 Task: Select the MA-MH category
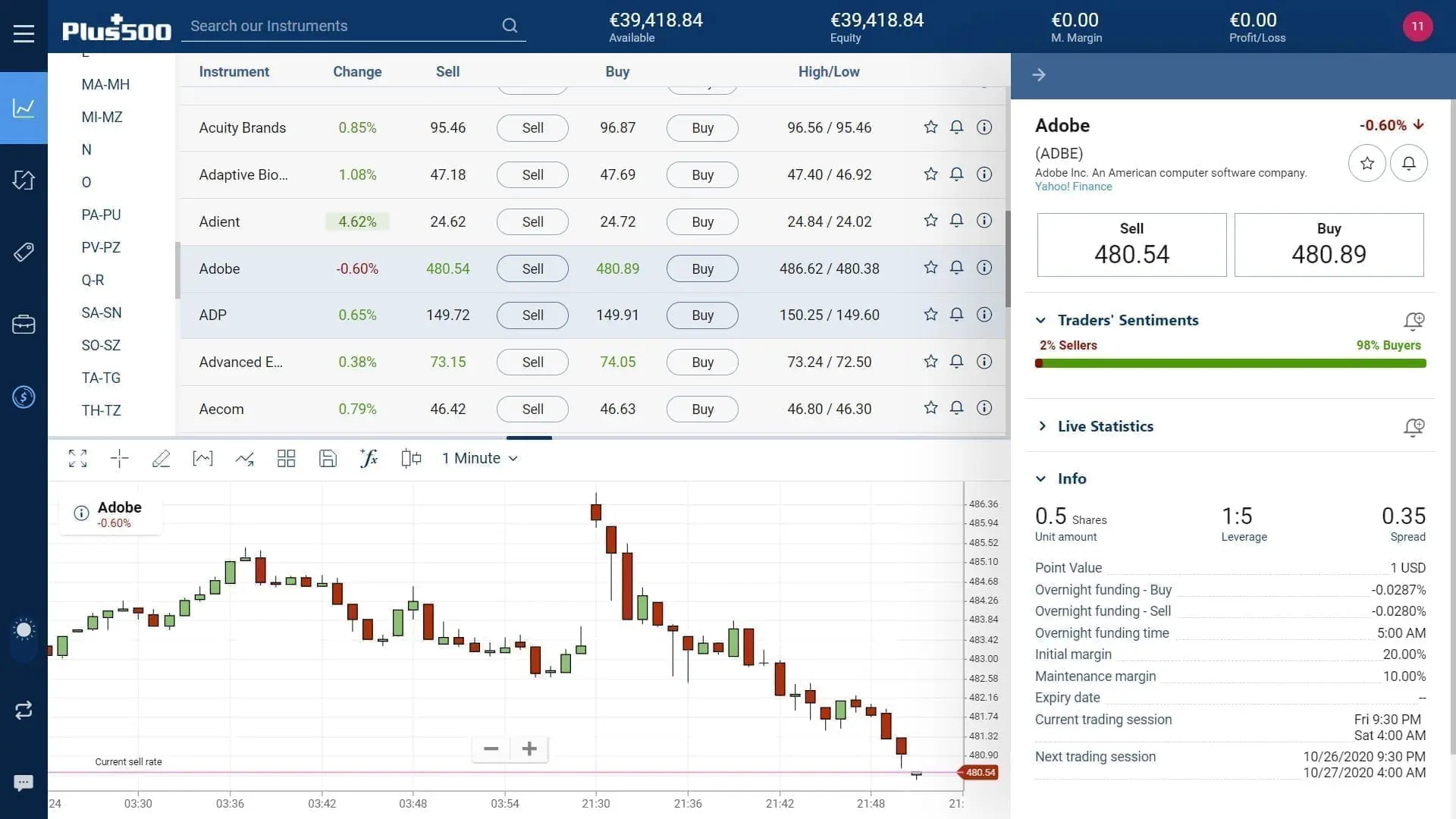105,84
